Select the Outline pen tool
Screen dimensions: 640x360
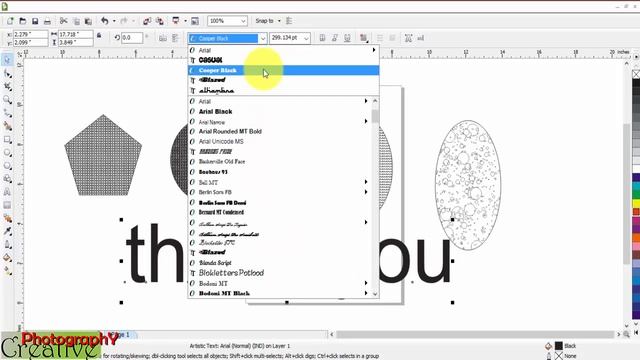tap(7, 244)
